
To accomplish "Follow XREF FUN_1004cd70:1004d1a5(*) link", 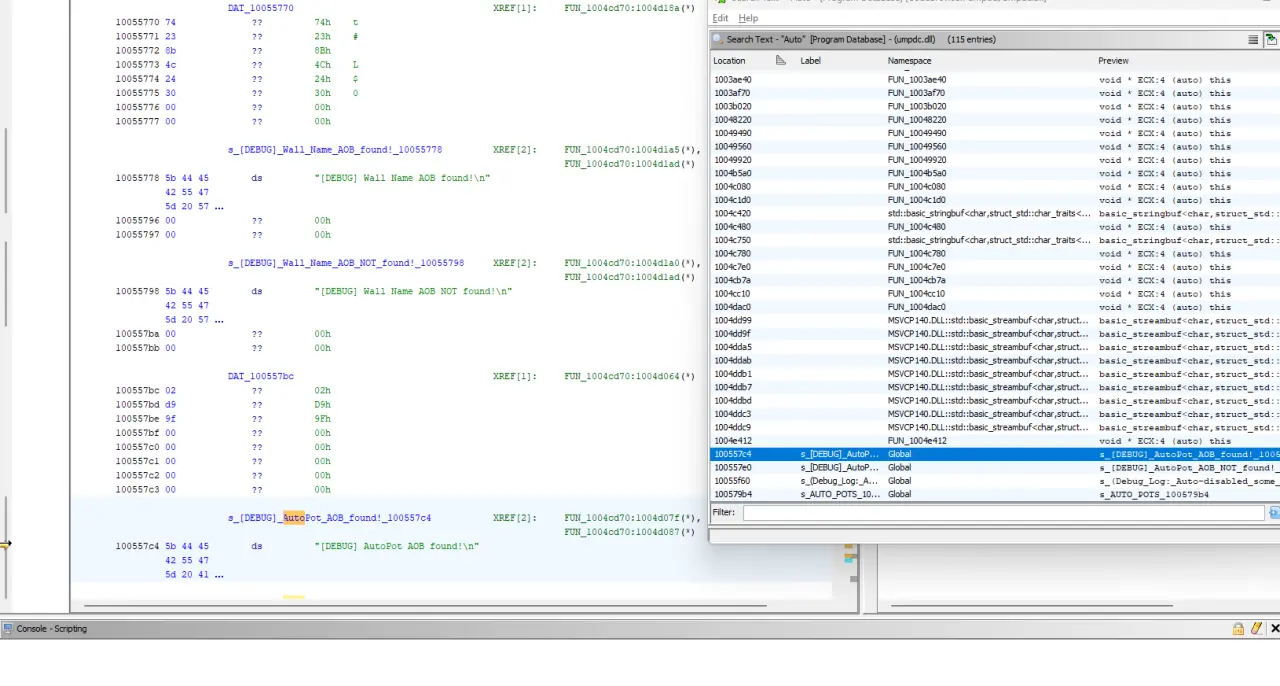I will tap(630, 150).
